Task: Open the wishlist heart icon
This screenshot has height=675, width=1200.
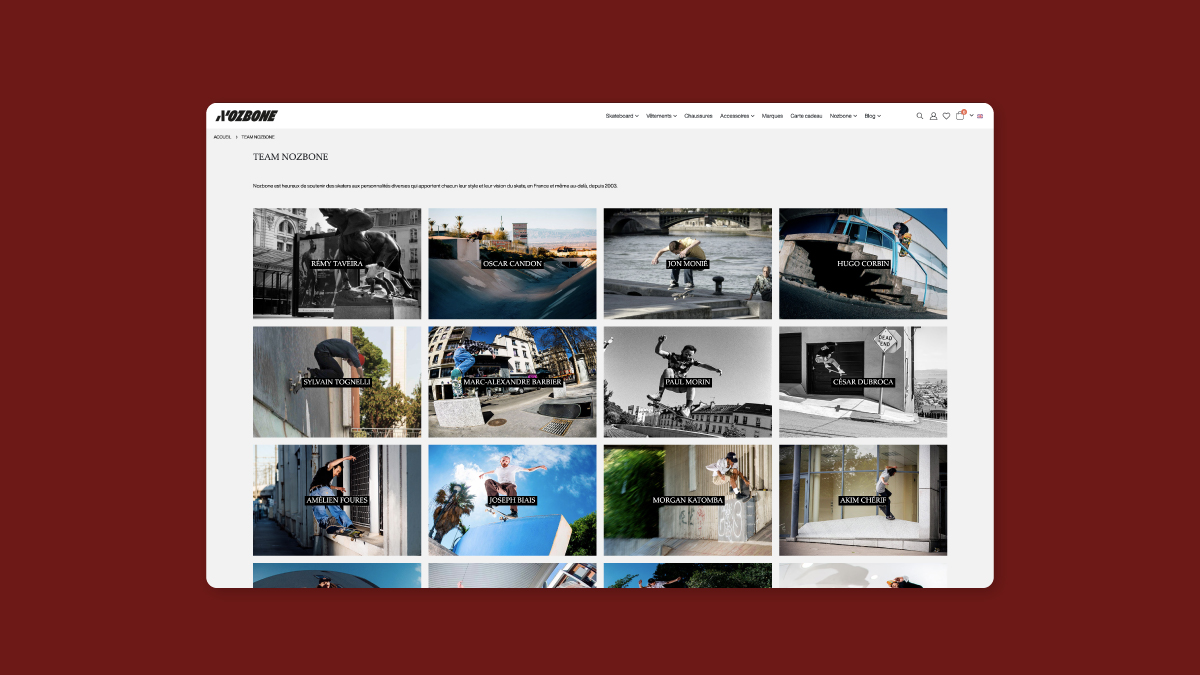Action: [946, 116]
